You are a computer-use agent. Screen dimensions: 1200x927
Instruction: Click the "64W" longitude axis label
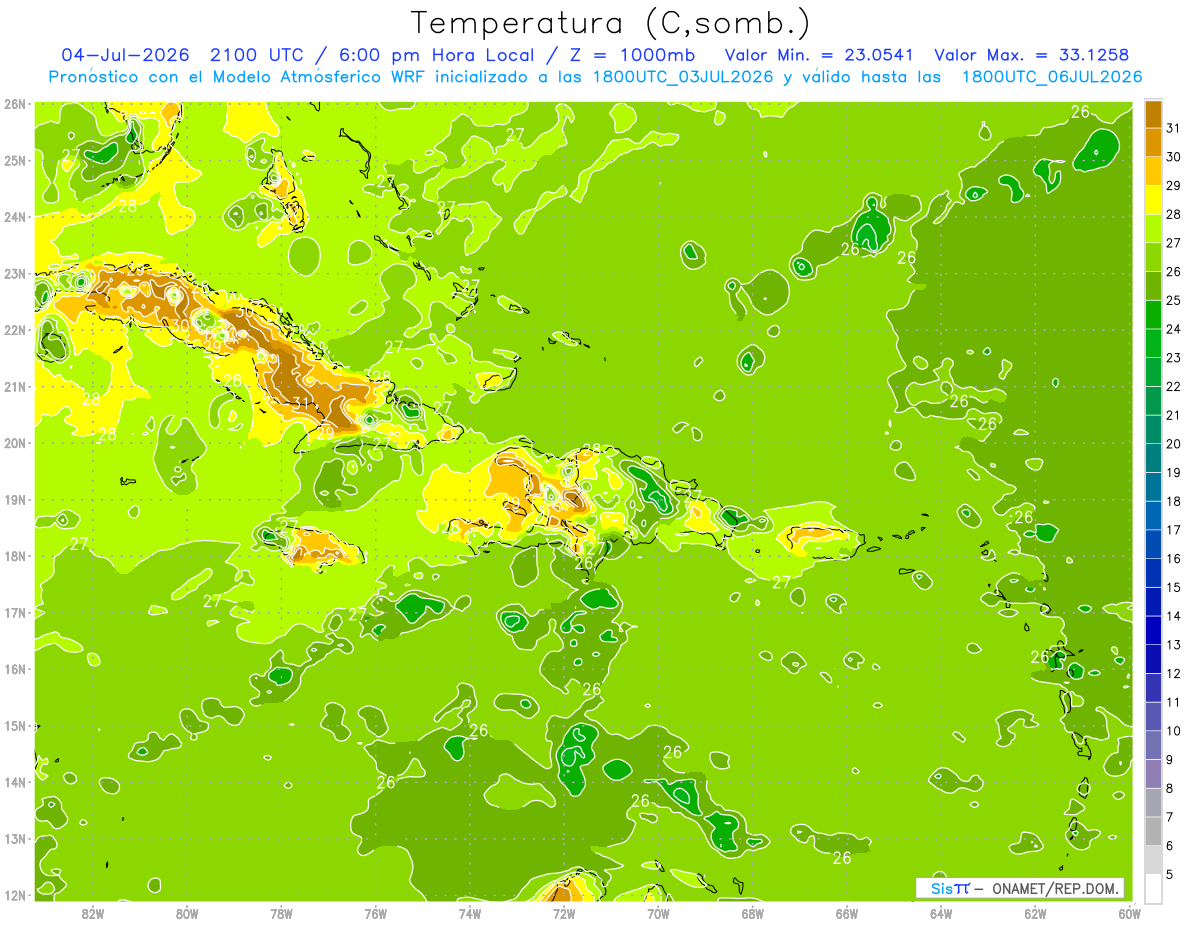coord(941,914)
